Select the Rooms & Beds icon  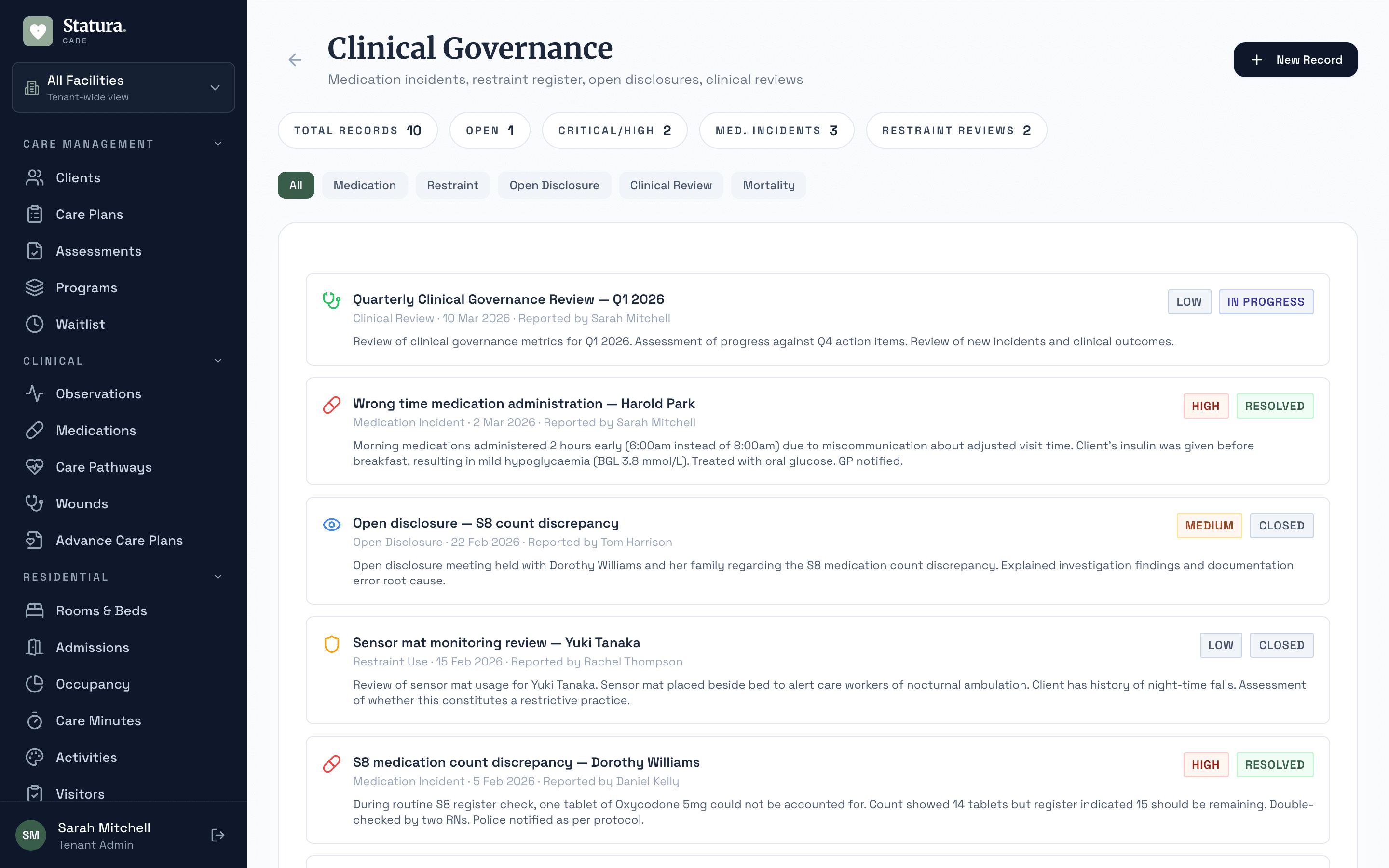click(34, 610)
